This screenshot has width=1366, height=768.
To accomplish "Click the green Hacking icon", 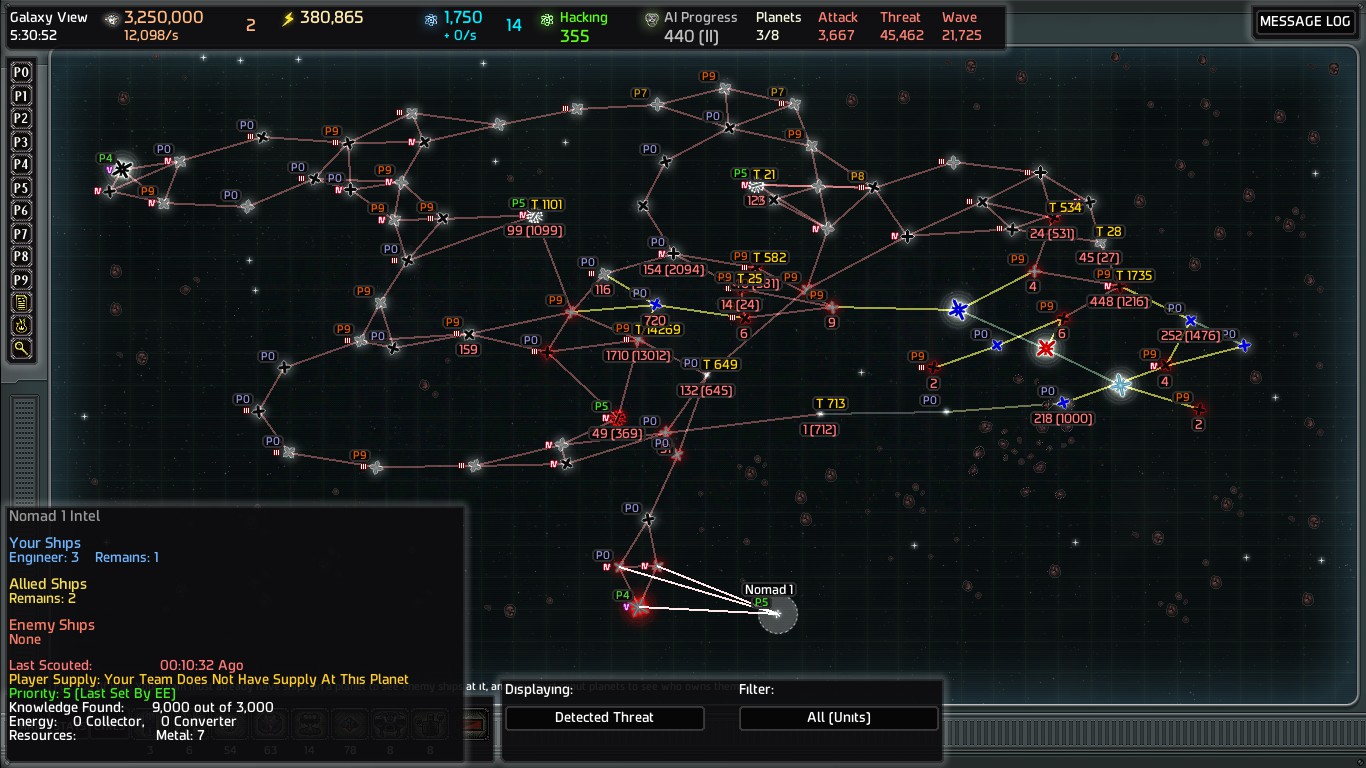I will point(547,19).
